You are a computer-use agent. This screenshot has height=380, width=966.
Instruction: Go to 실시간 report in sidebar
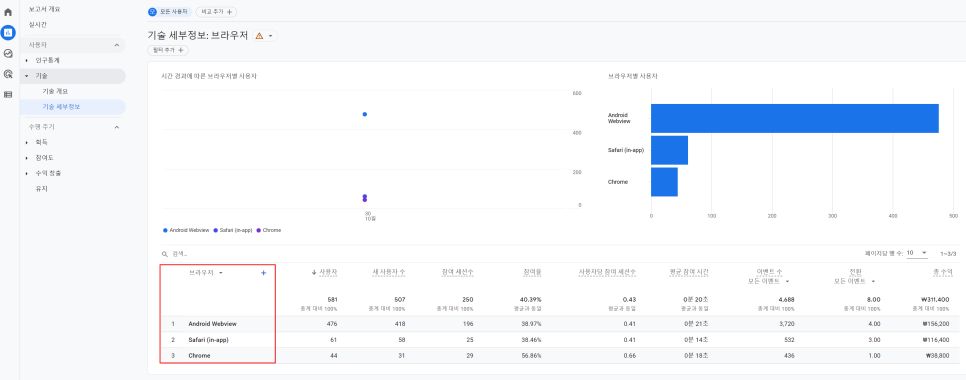38,25
